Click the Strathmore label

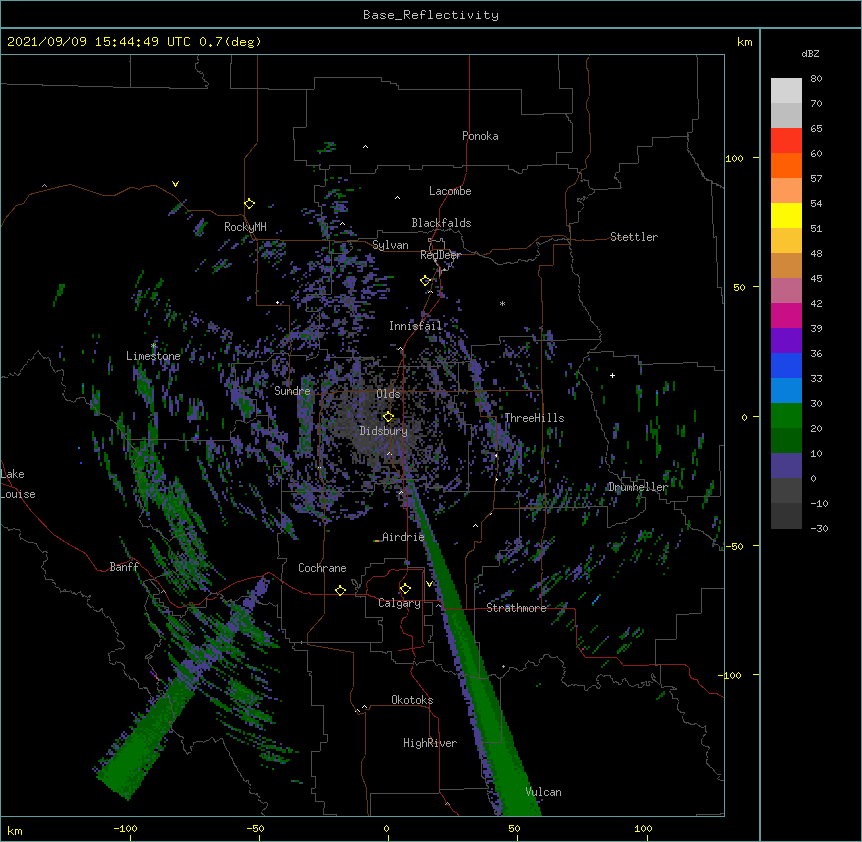(516, 608)
